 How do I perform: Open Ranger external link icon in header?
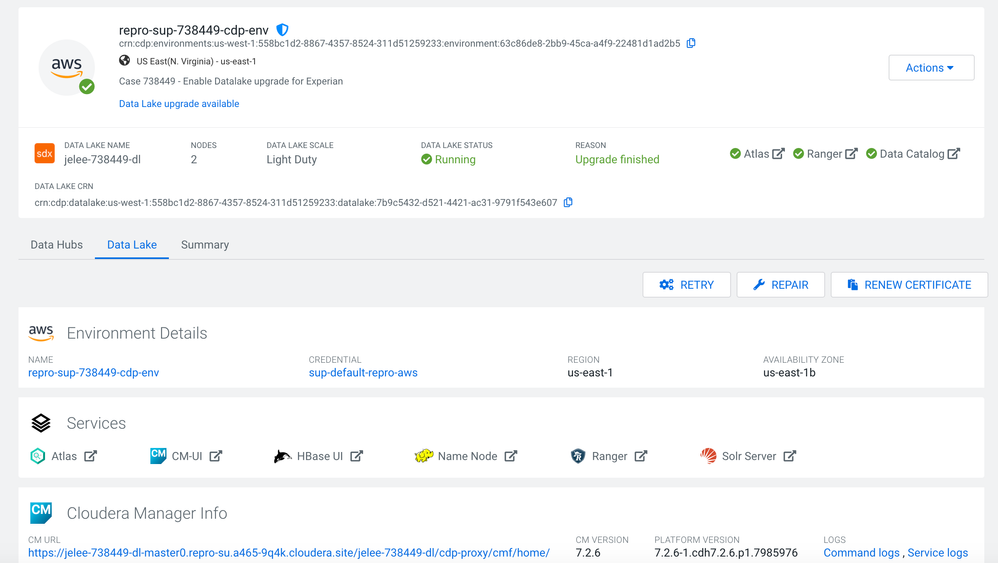[851, 154]
